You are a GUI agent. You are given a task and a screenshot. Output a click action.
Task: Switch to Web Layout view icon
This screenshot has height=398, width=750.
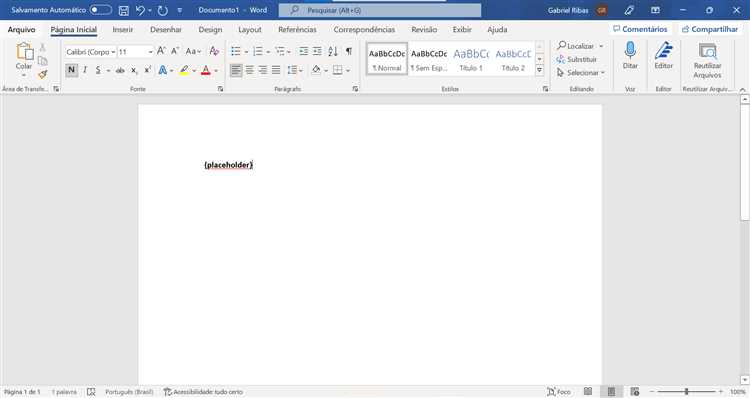[635, 392]
